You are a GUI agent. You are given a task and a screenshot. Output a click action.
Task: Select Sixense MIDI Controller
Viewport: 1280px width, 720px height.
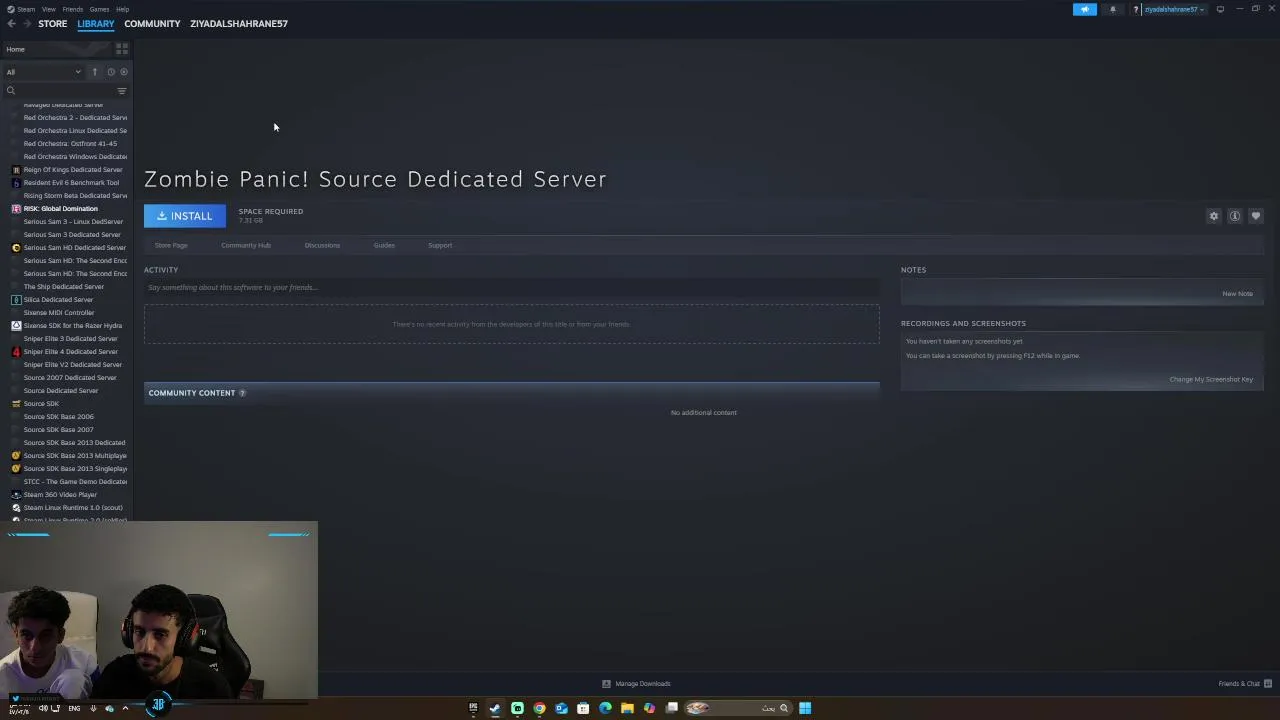58,313
